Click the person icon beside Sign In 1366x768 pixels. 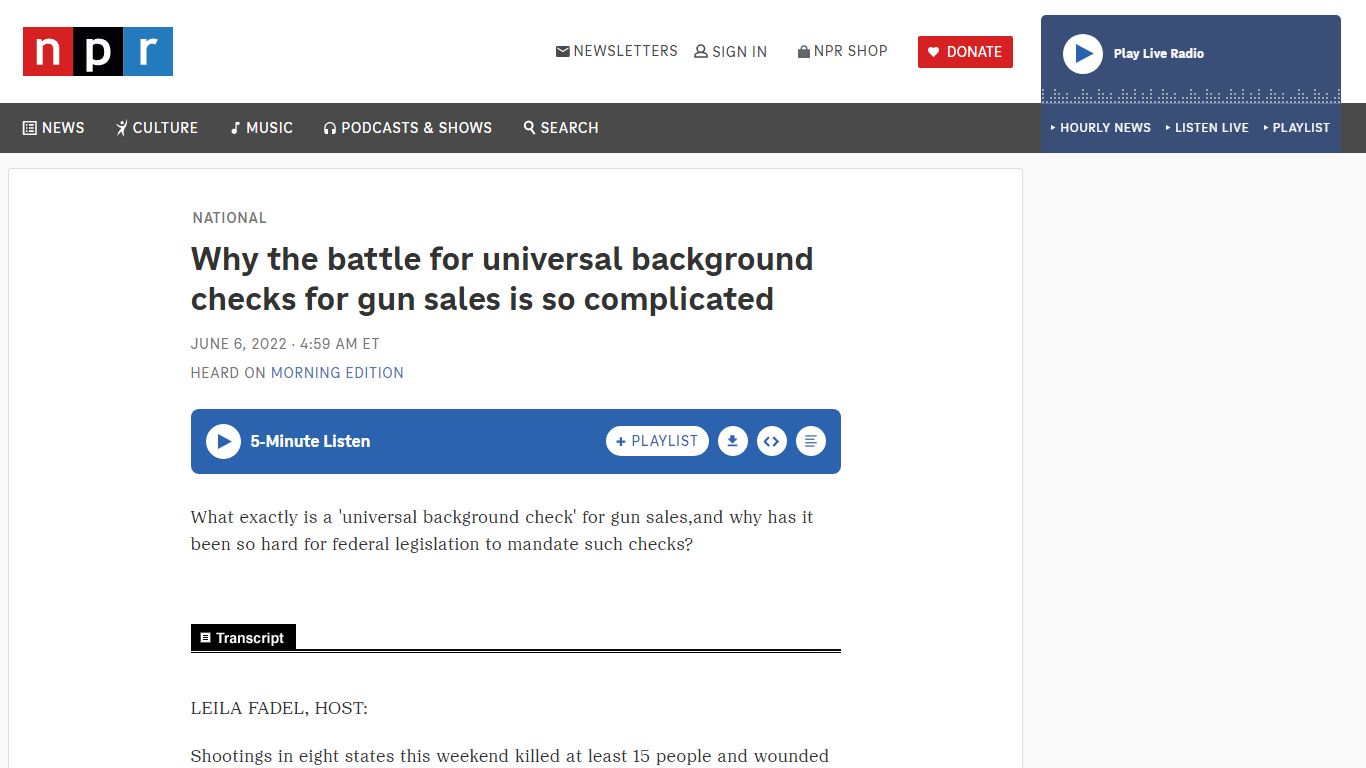(701, 52)
